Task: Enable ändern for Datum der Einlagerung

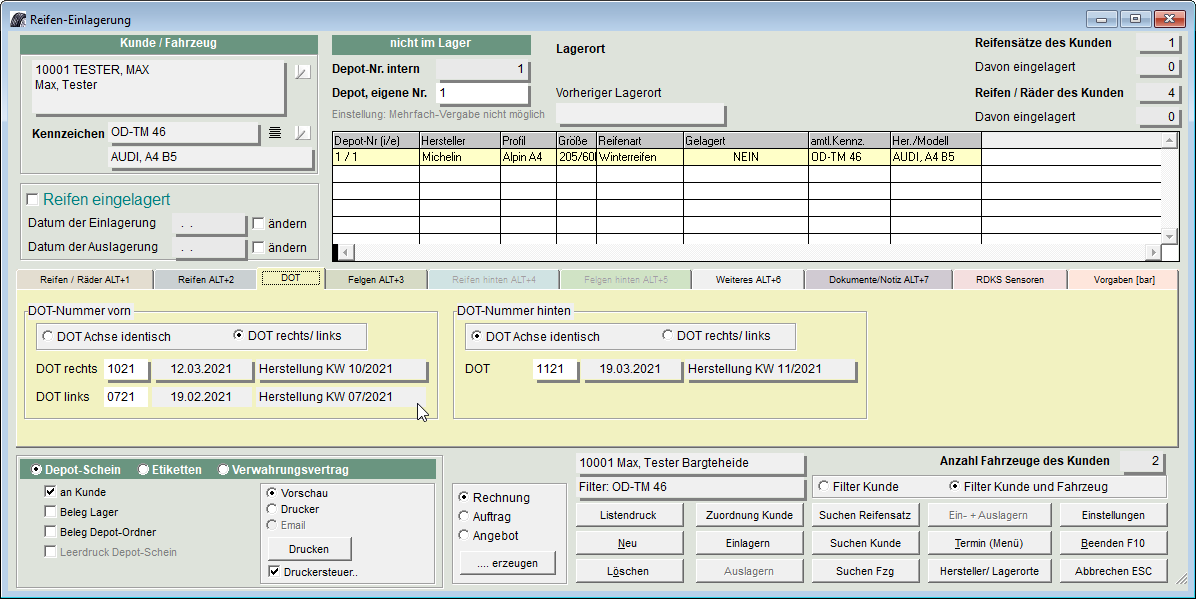Action: point(259,224)
